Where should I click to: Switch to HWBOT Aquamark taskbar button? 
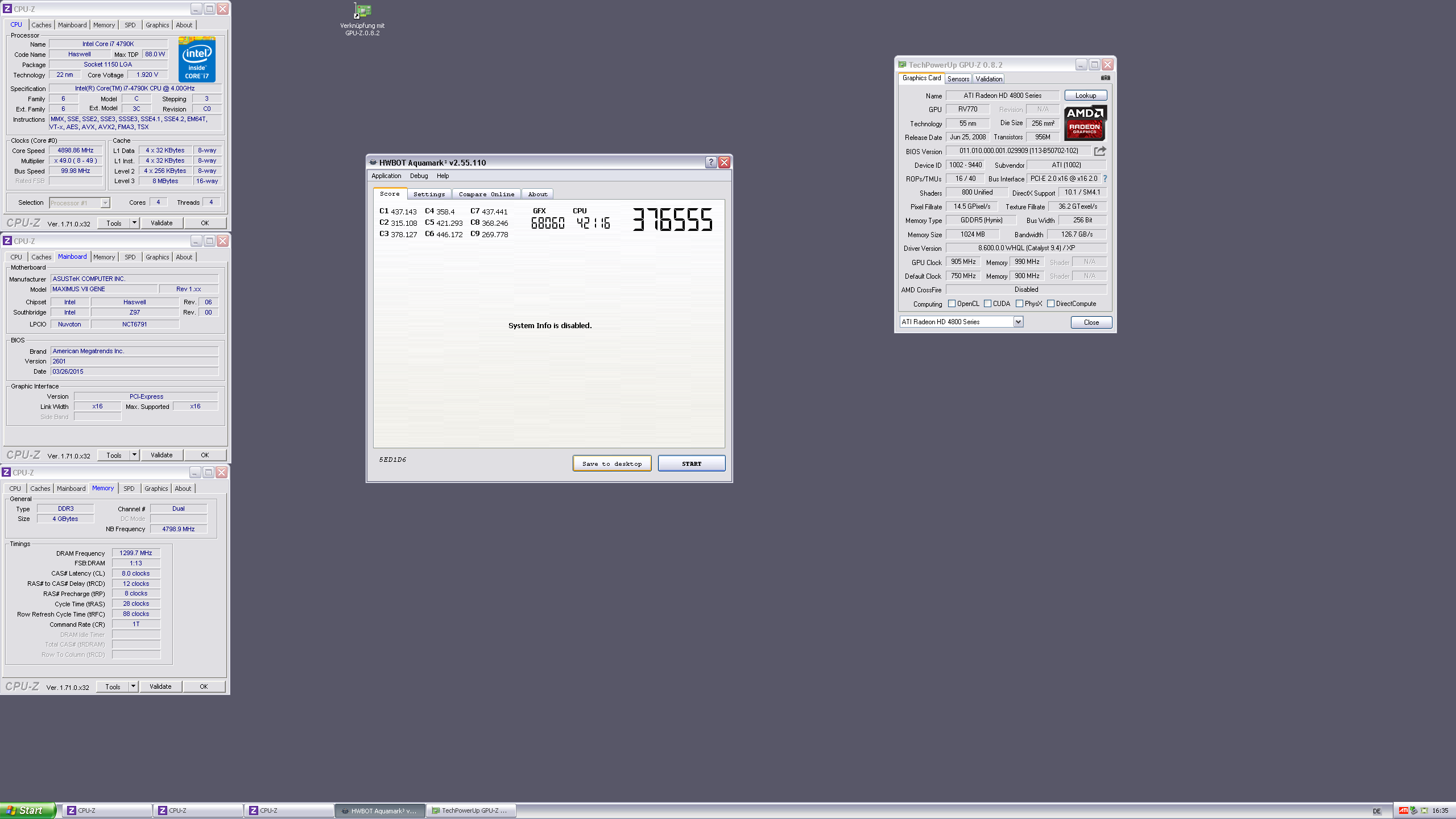[x=380, y=810]
